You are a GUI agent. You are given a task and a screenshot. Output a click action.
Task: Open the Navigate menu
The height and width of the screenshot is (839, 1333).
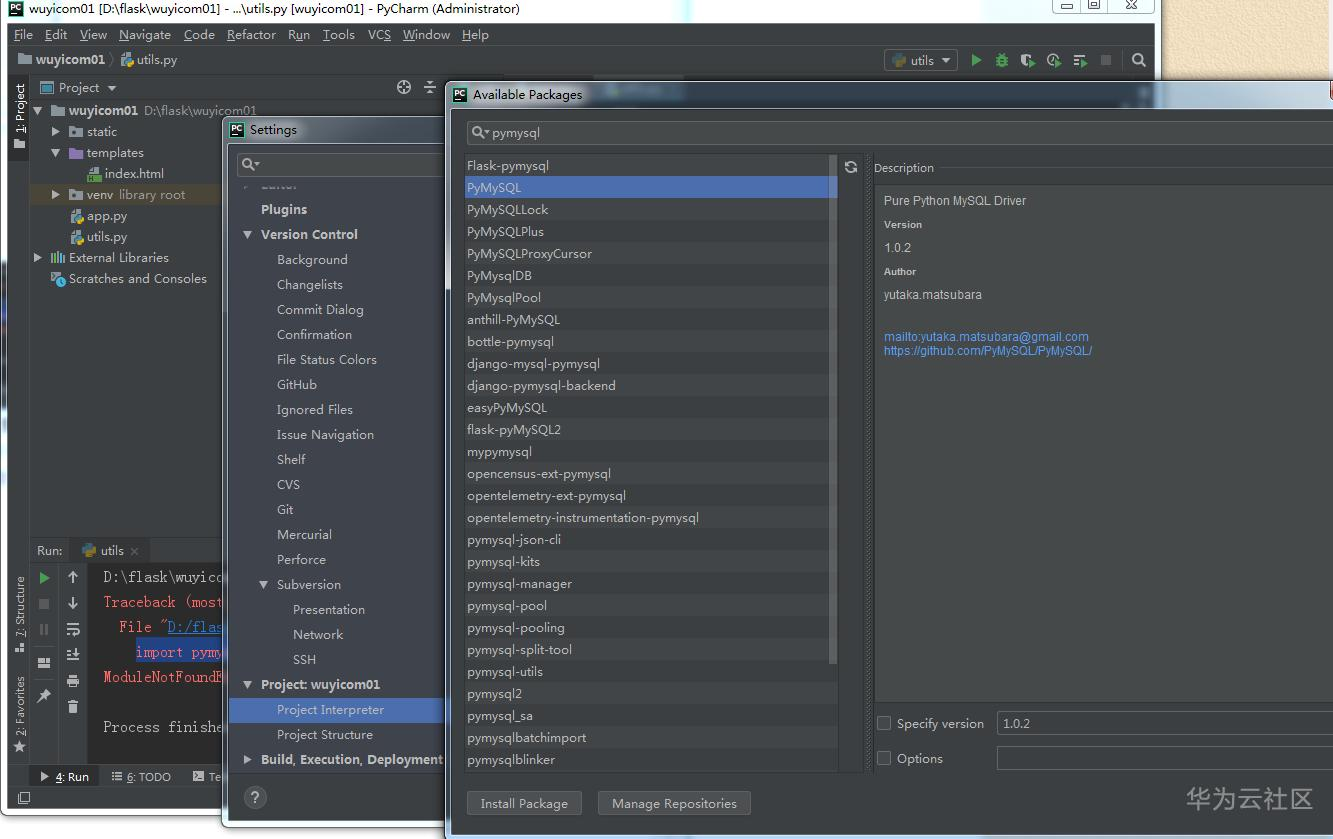click(x=145, y=34)
